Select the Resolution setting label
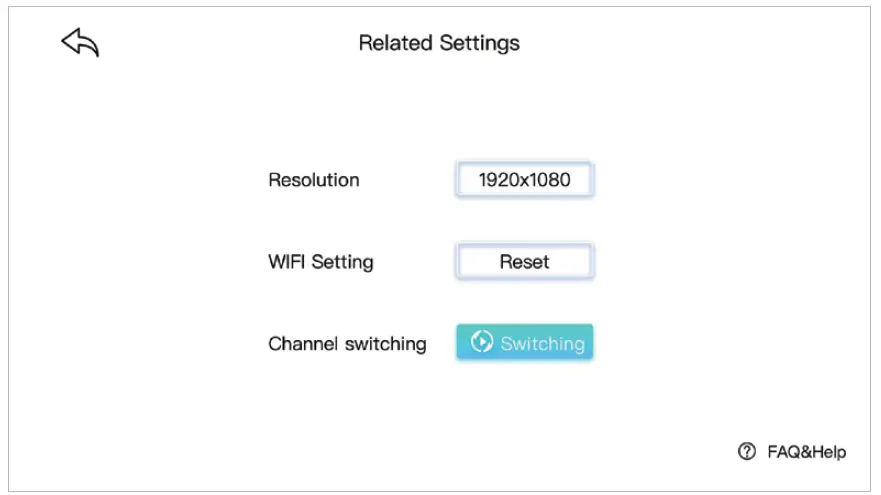Image resolution: width=881 pixels, height=495 pixels. [313, 180]
